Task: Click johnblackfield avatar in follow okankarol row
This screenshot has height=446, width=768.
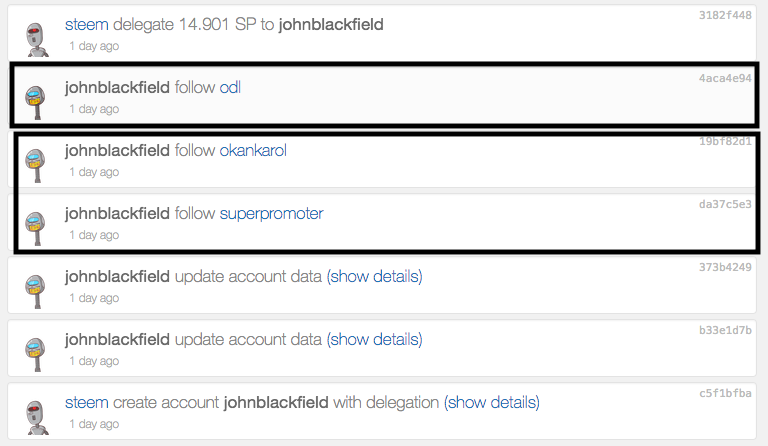Action: (37, 164)
